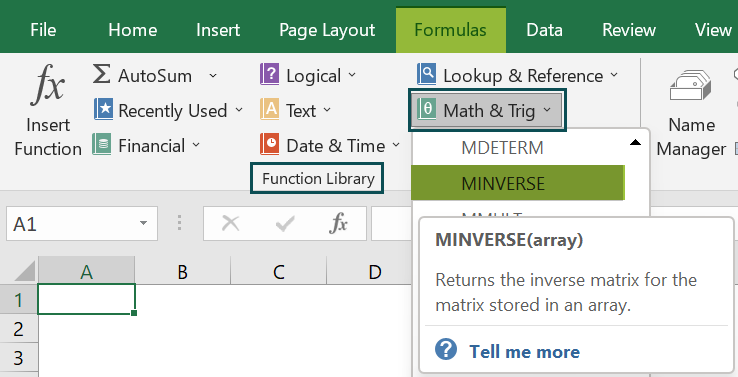Click the AutoSum sigma icon
The image size is (738, 377).
101,75
